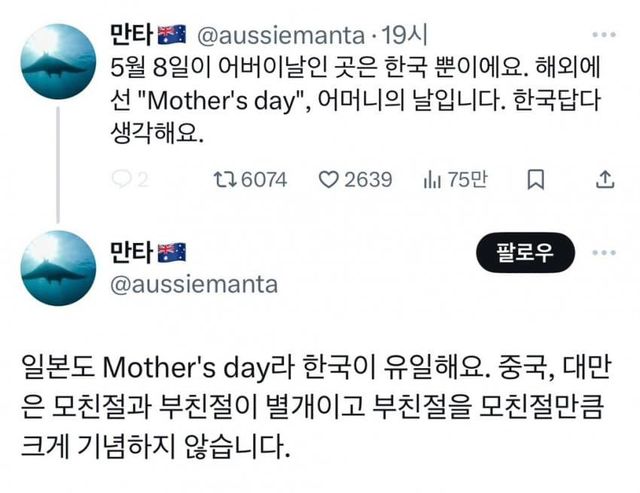
Task: Click the 만타 name left of 팔로우
Action: point(130,250)
